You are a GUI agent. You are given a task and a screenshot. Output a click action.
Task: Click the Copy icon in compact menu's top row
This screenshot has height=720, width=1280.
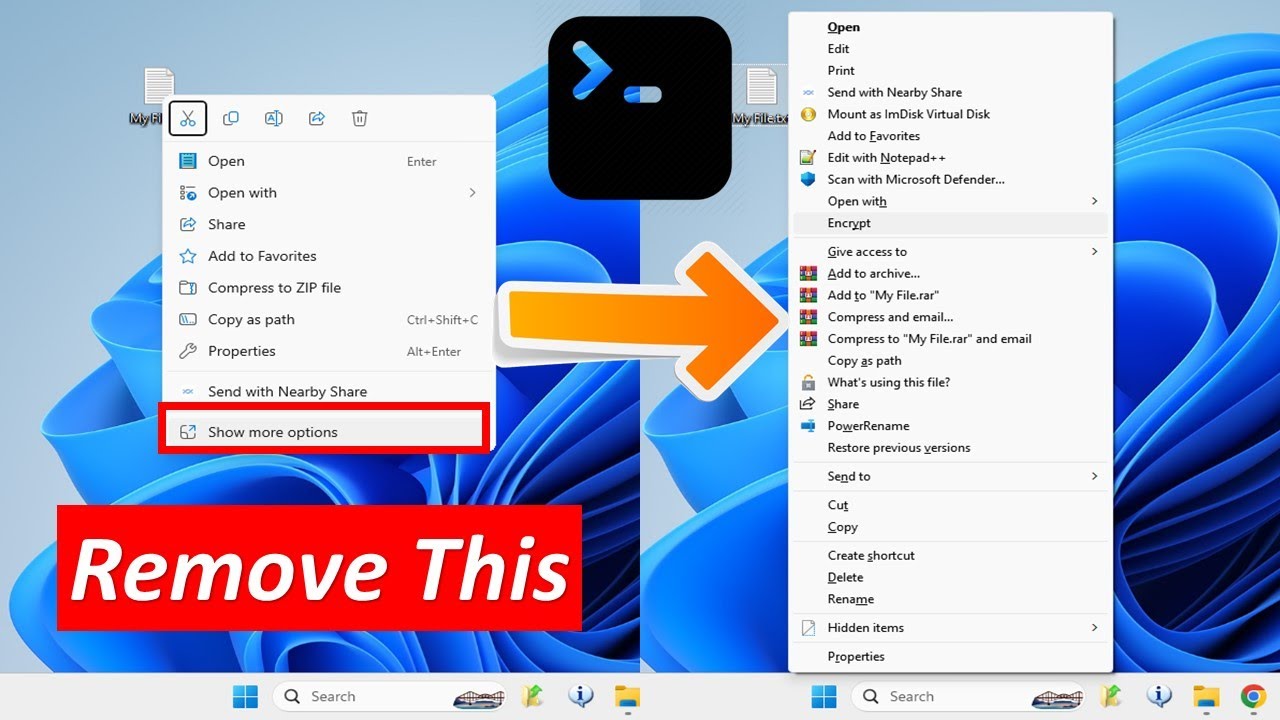(231, 119)
